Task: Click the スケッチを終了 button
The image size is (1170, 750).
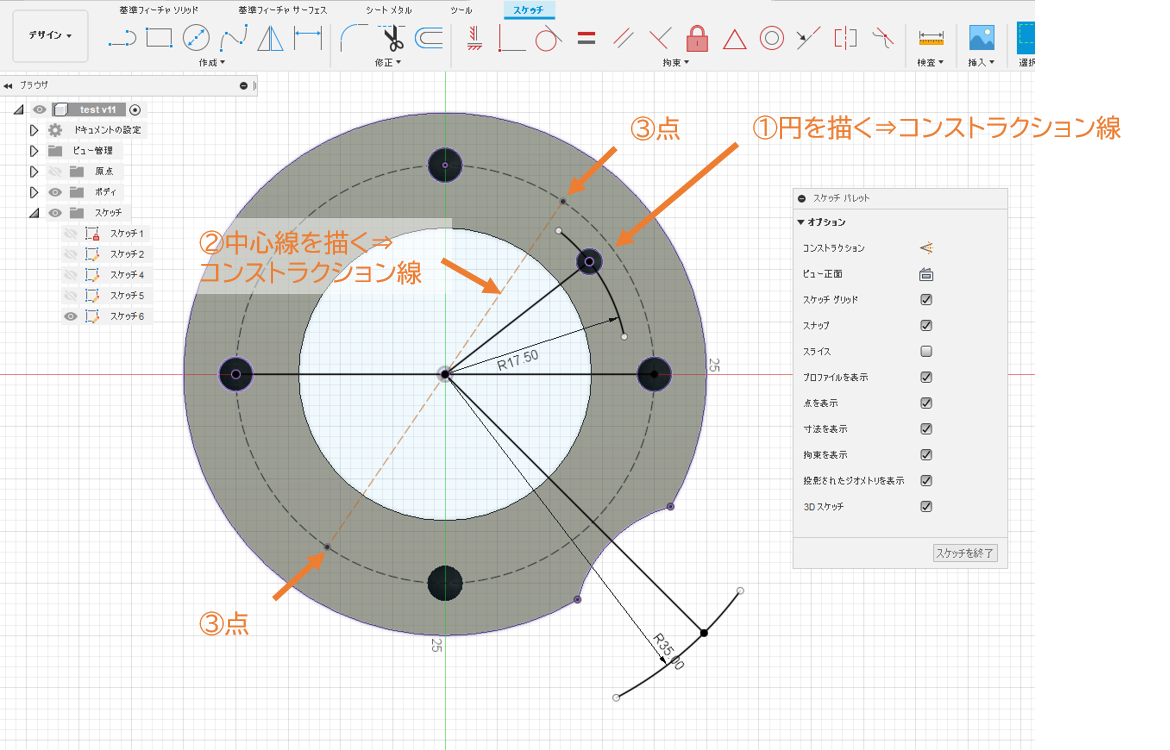Action: click(966, 553)
